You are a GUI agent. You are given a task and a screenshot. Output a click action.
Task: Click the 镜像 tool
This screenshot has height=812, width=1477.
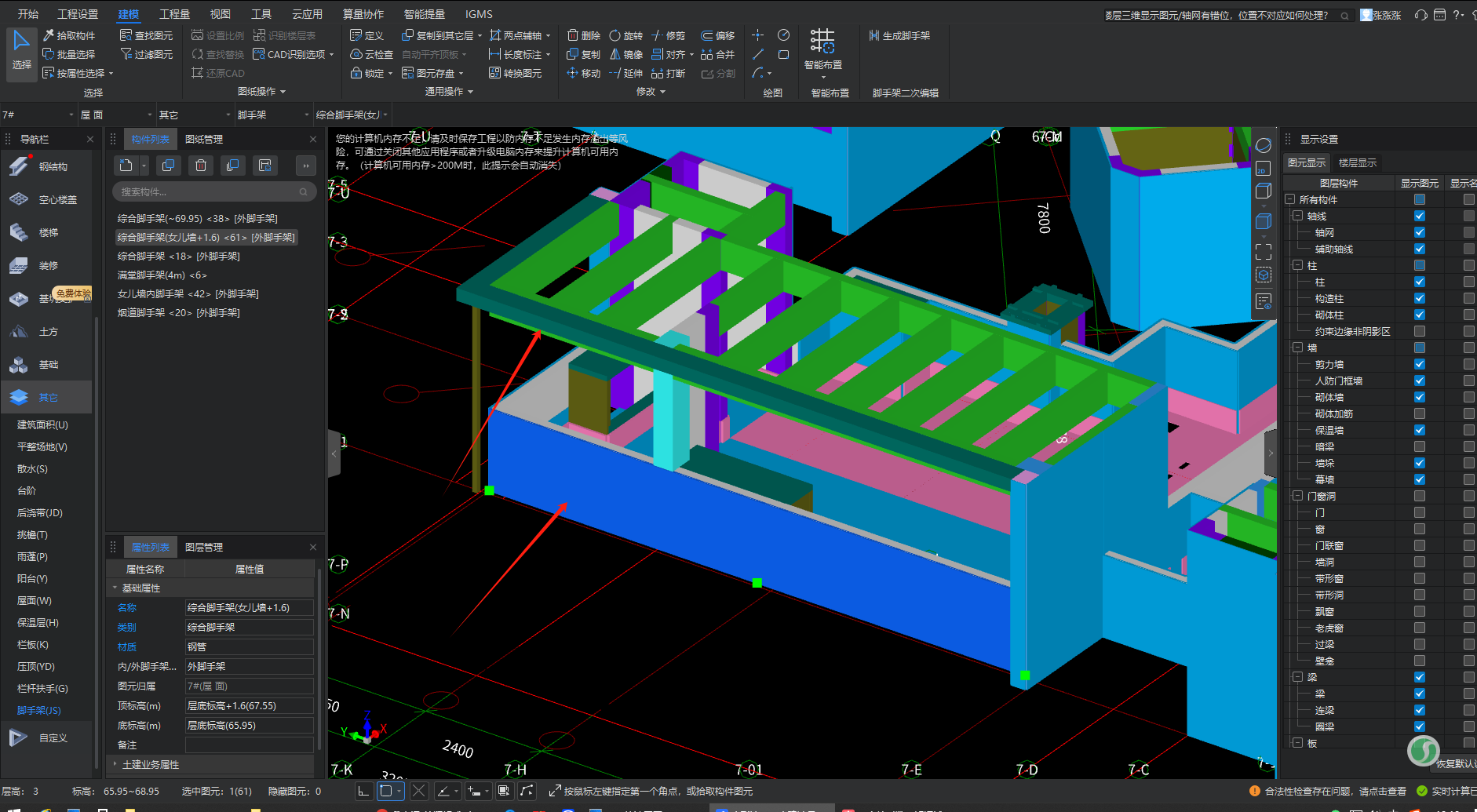[625, 54]
